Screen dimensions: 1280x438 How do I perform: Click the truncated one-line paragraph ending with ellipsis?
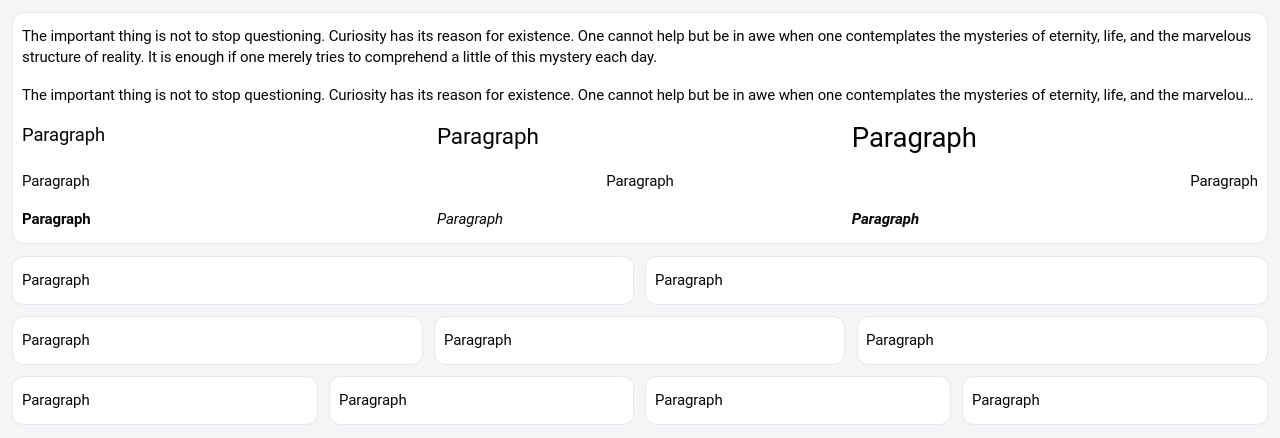(x=636, y=95)
